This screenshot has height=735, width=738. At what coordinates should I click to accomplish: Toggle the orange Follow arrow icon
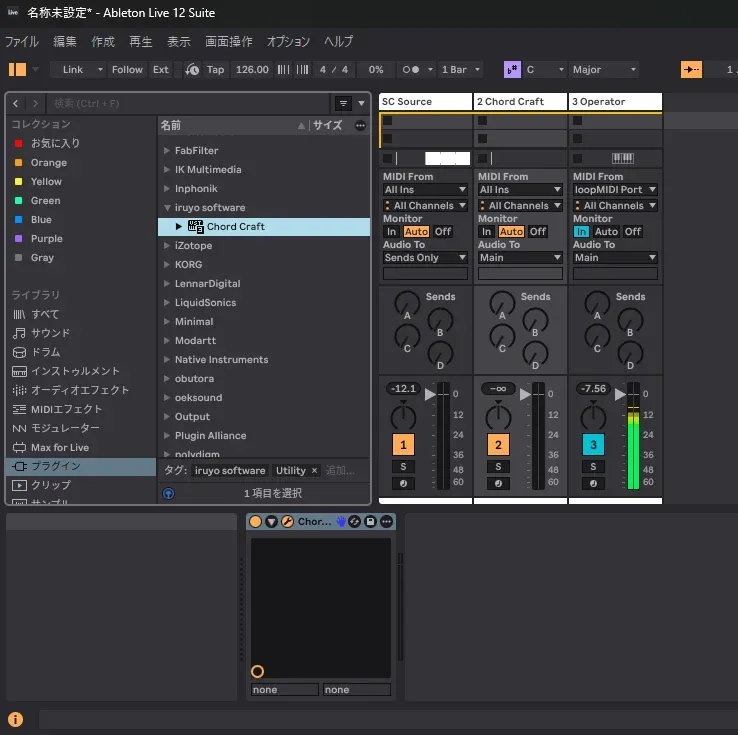(x=691, y=70)
